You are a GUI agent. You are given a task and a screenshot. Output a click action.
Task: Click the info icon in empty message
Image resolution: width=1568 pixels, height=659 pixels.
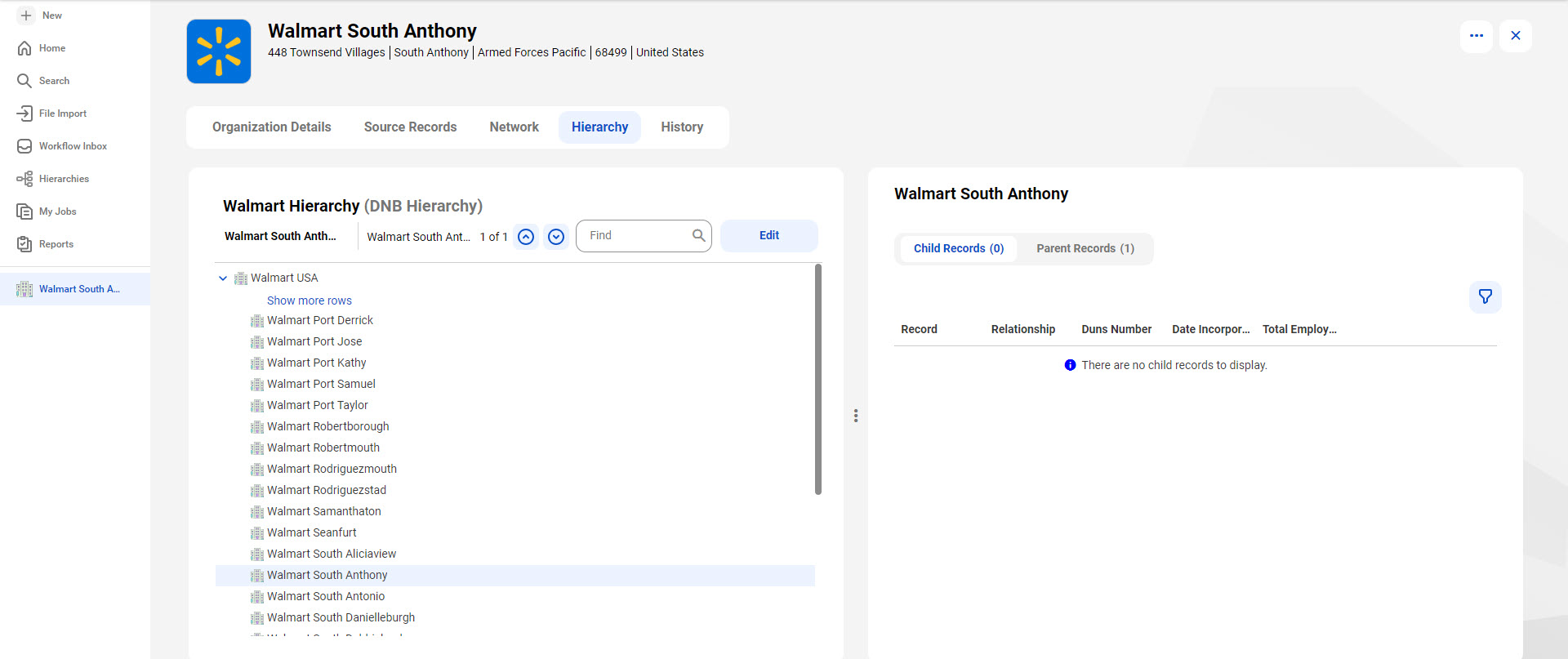(1070, 366)
